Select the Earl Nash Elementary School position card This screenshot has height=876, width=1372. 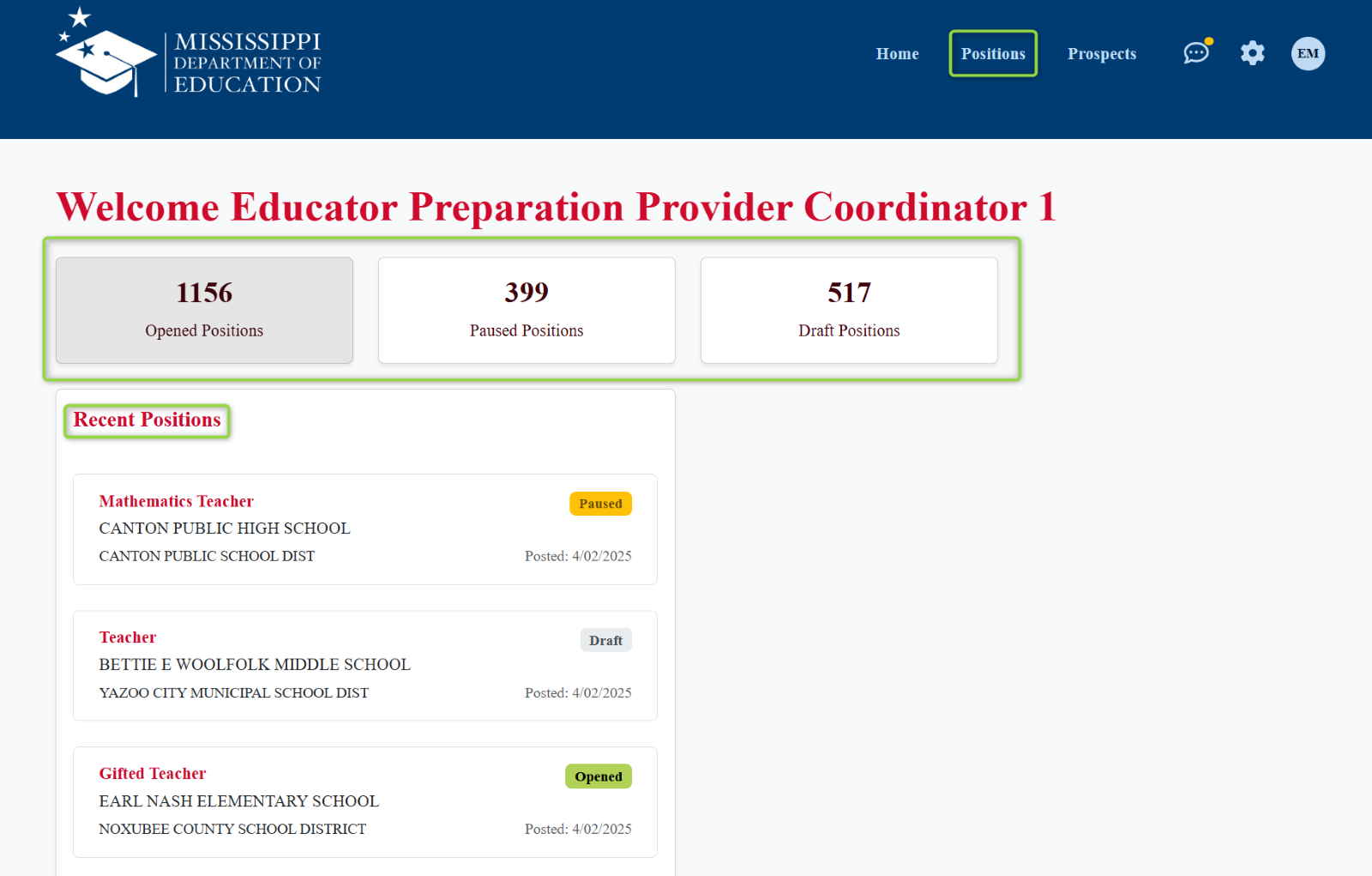(364, 802)
